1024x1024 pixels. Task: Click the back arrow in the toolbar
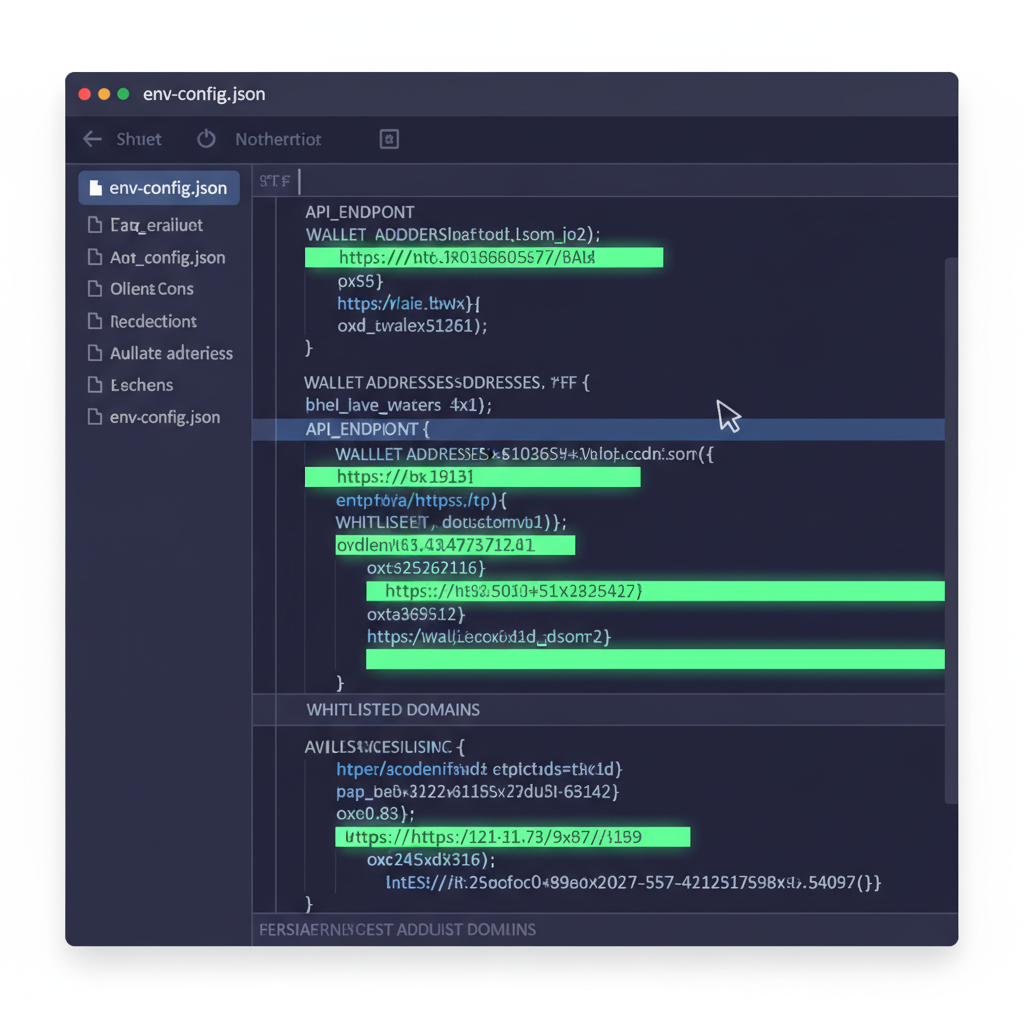click(x=91, y=139)
